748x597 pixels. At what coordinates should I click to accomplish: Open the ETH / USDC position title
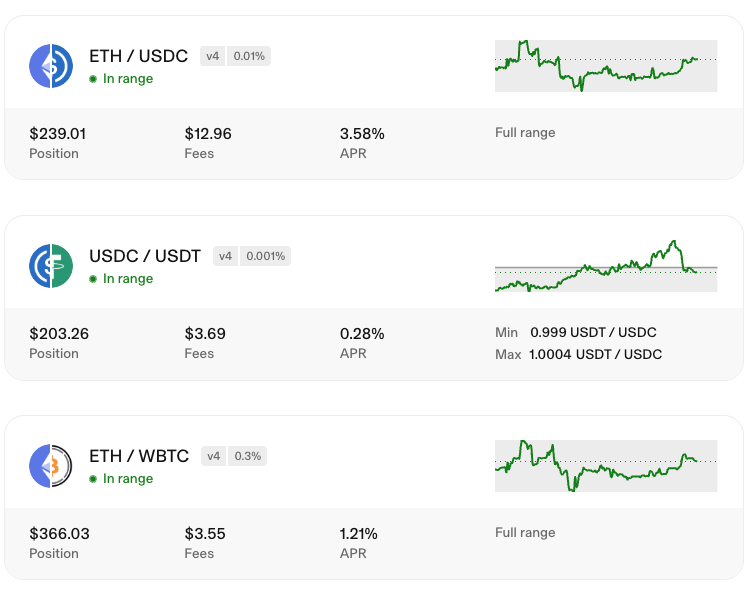tap(138, 56)
